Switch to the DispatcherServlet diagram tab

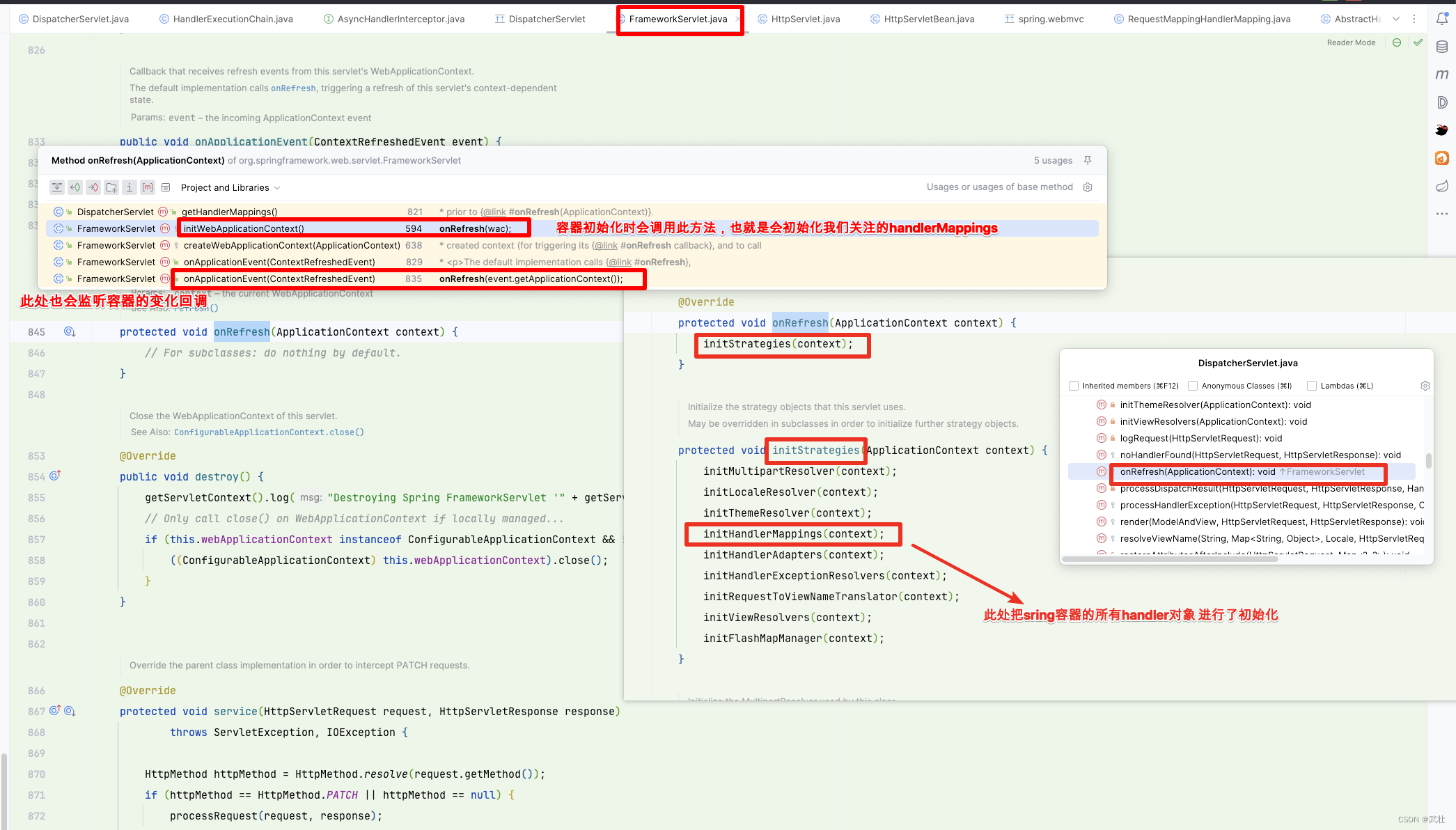pyautogui.click(x=540, y=19)
